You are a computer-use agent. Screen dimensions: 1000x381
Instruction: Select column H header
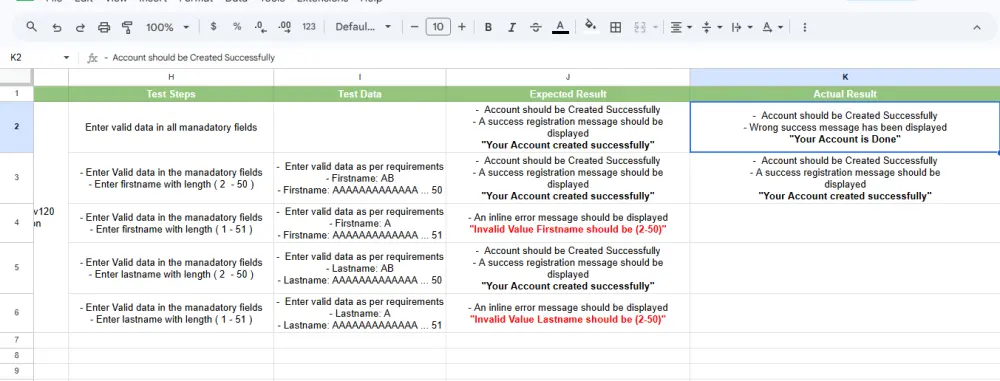click(x=171, y=77)
